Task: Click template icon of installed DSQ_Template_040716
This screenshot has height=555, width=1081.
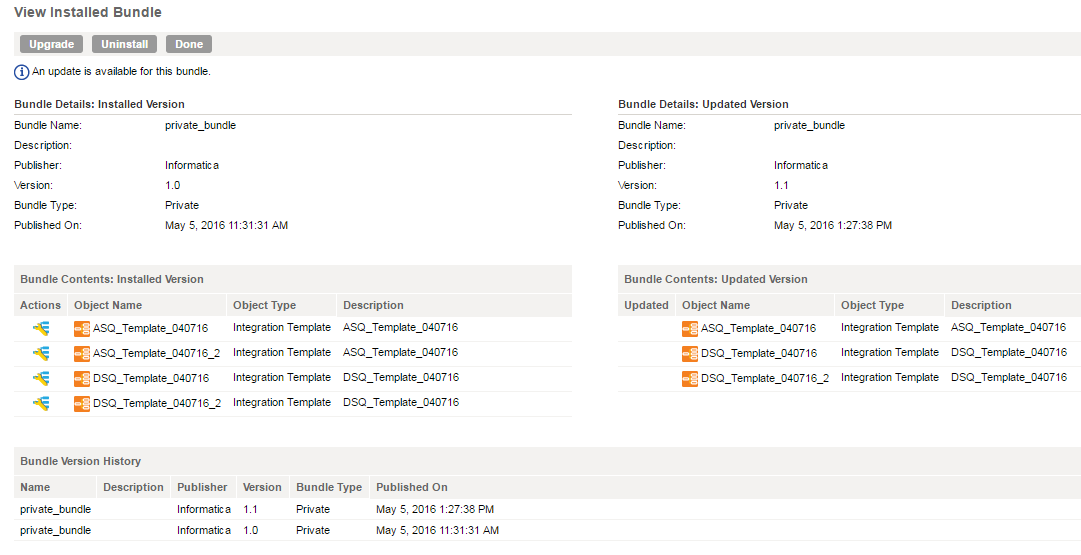Action: [x=82, y=379]
